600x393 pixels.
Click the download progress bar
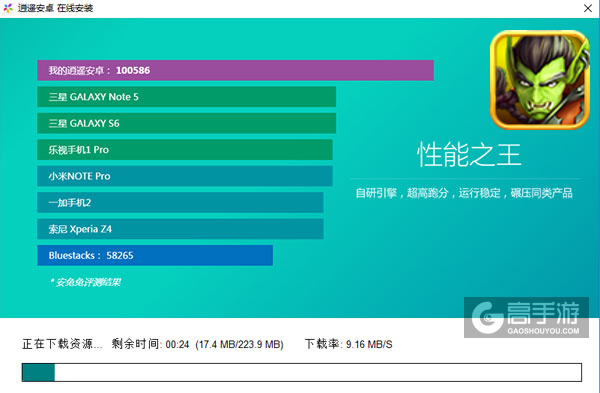click(302, 372)
